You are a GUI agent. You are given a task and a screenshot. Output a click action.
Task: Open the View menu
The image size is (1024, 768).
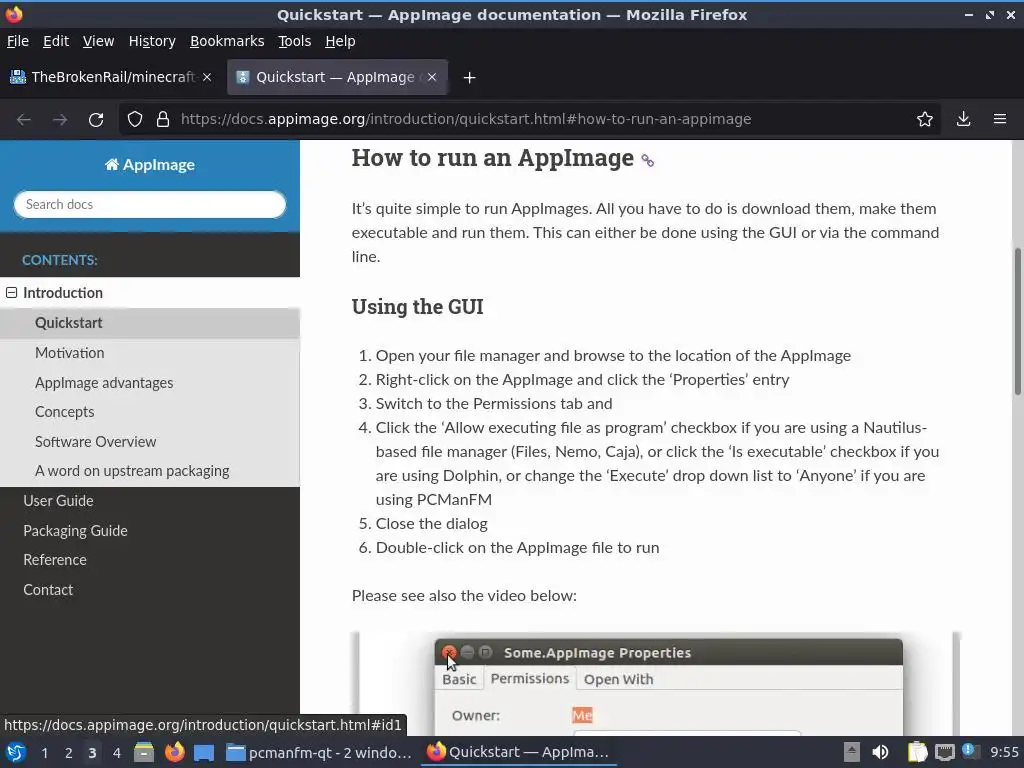pyautogui.click(x=98, y=41)
